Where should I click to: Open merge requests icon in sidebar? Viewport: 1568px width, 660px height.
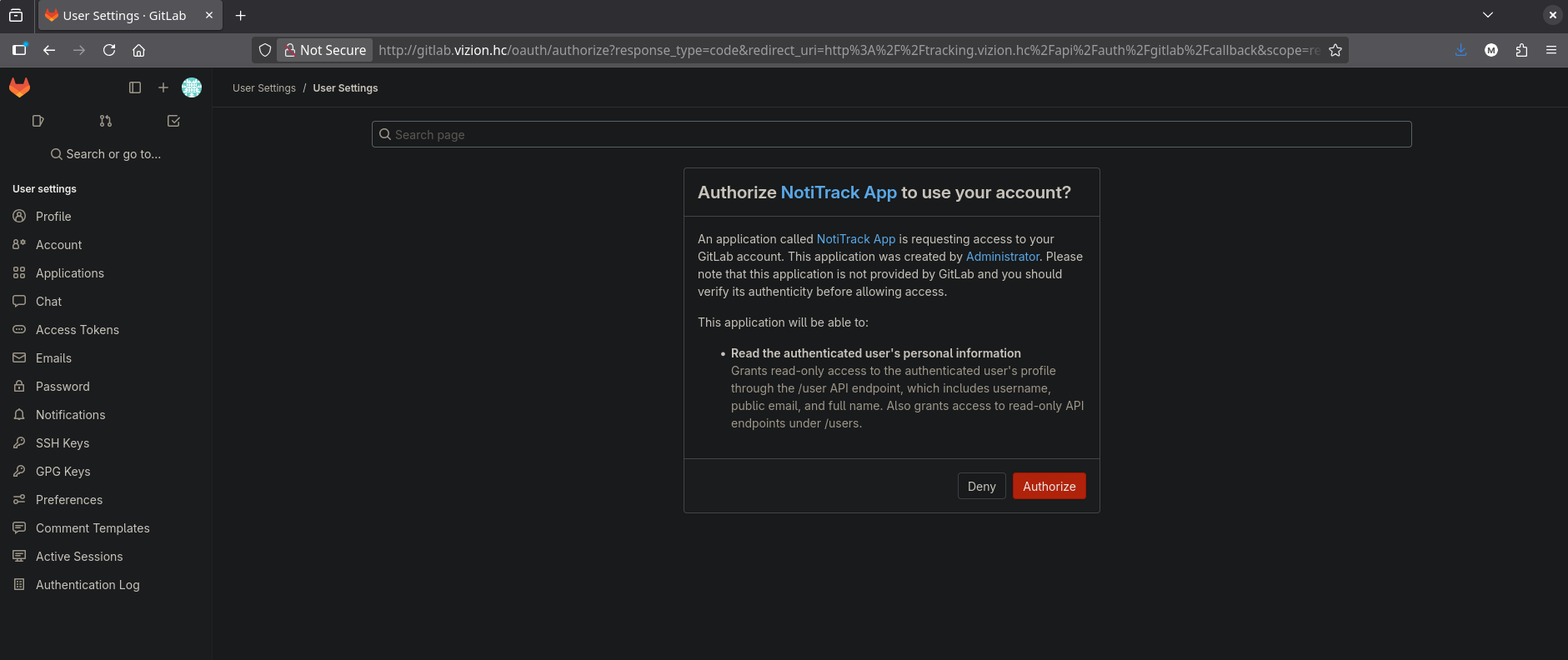tap(106, 121)
